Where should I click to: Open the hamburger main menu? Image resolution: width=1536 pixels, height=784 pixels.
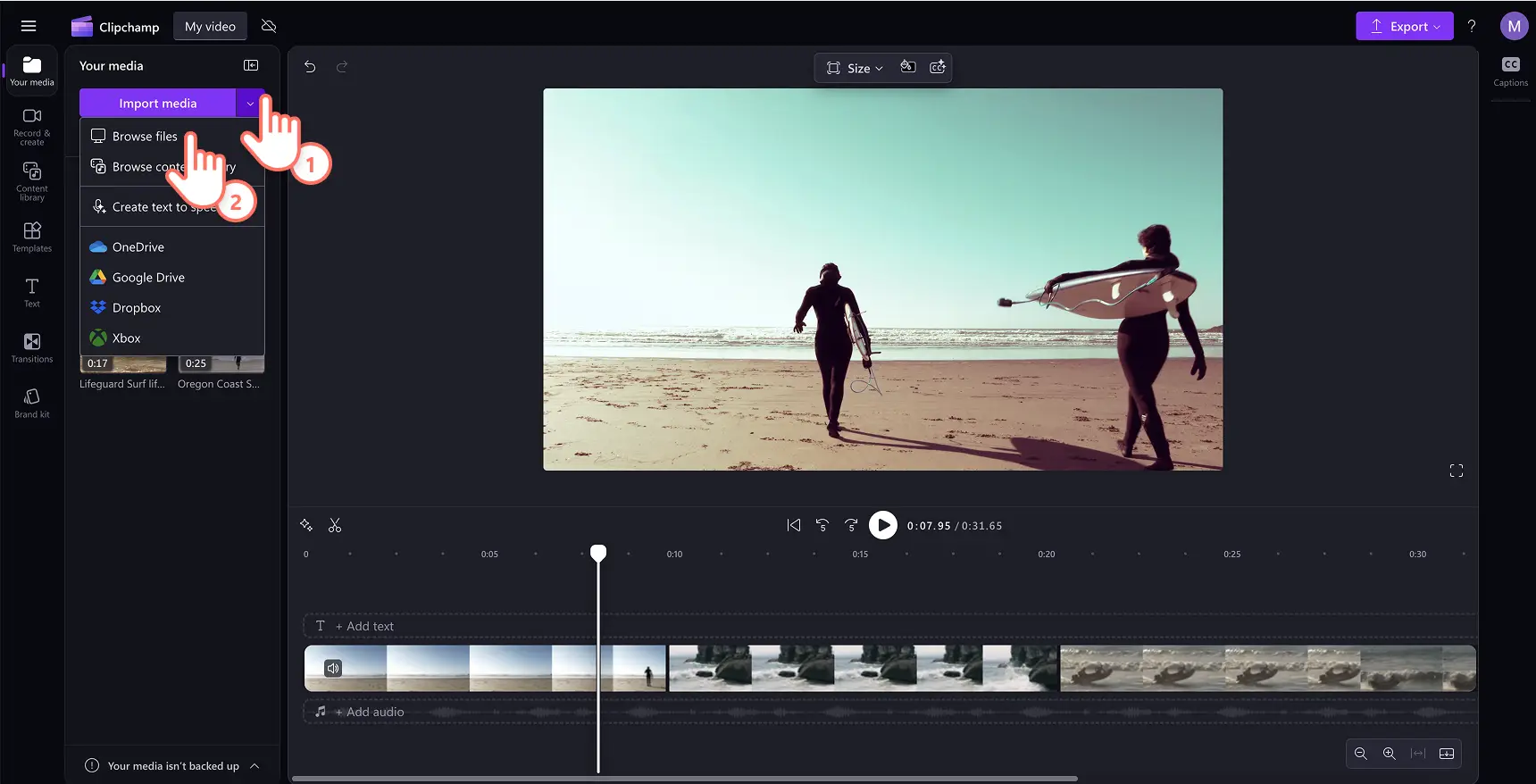[x=29, y=27]
